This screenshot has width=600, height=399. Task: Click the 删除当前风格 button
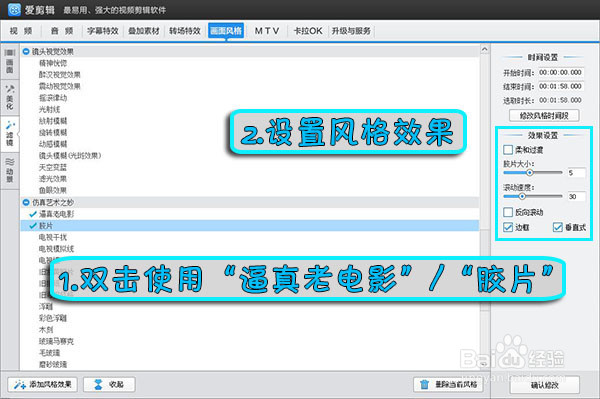click(x=448, y=384)
